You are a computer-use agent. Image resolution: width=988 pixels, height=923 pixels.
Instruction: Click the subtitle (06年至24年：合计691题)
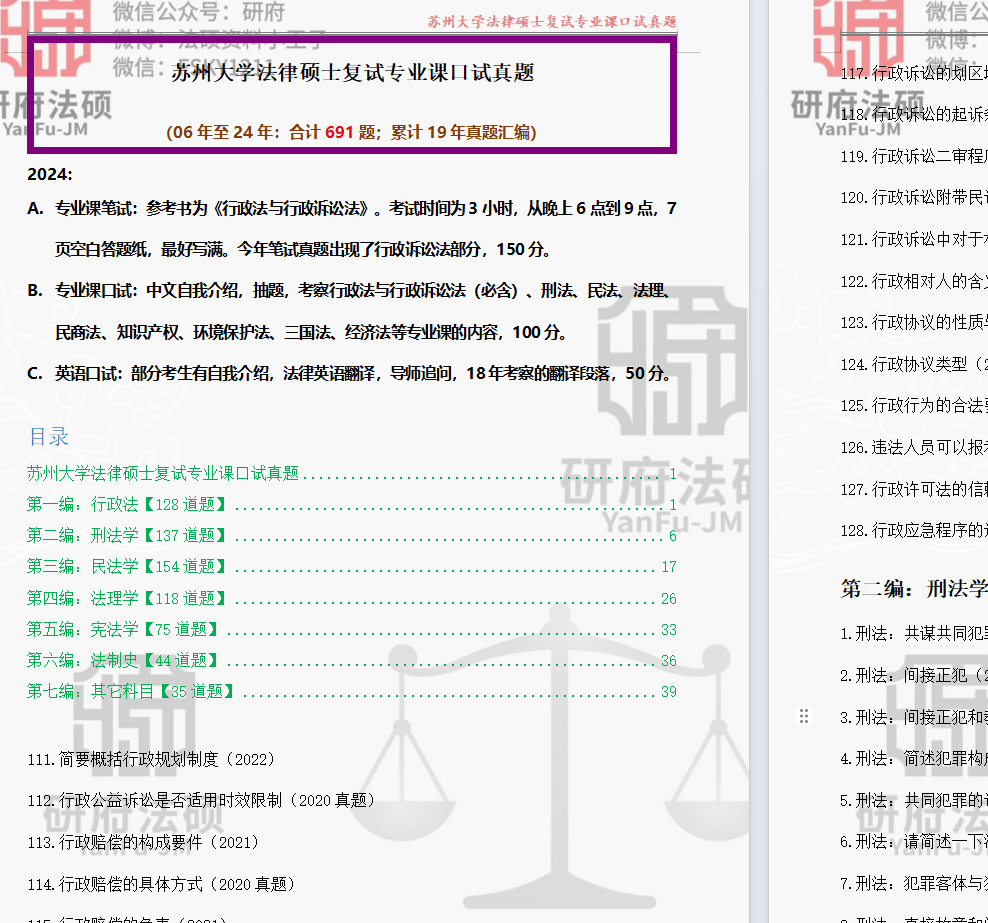351,132
